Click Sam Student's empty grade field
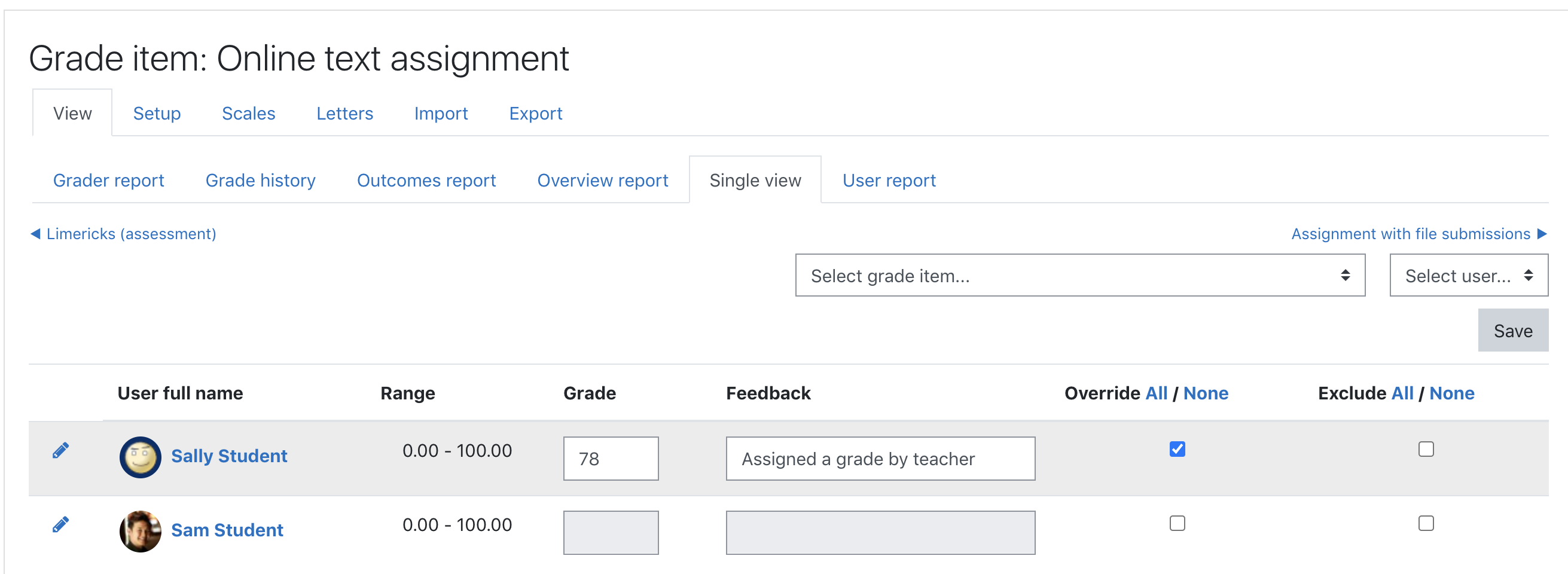Screen dimensions: 1568x574 pyautogui.click(x=611, y=533)
